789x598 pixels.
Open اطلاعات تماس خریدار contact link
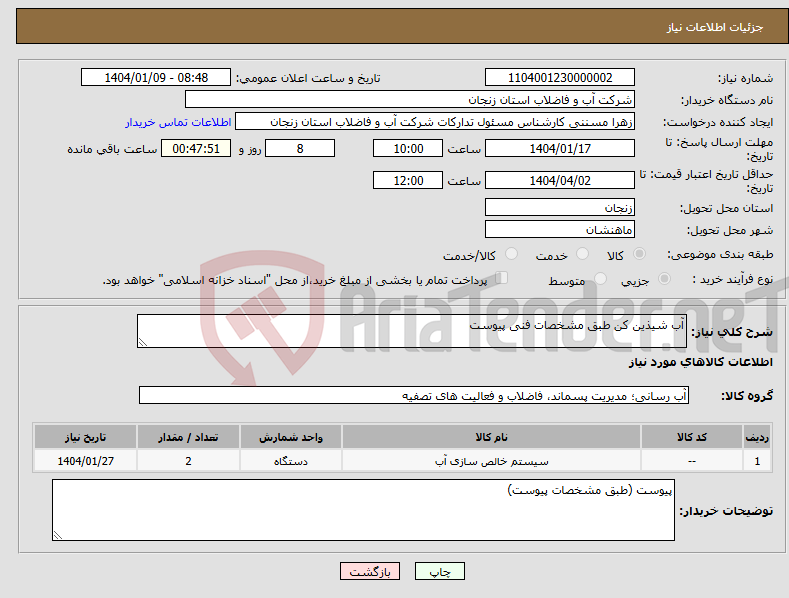[178, 122]
